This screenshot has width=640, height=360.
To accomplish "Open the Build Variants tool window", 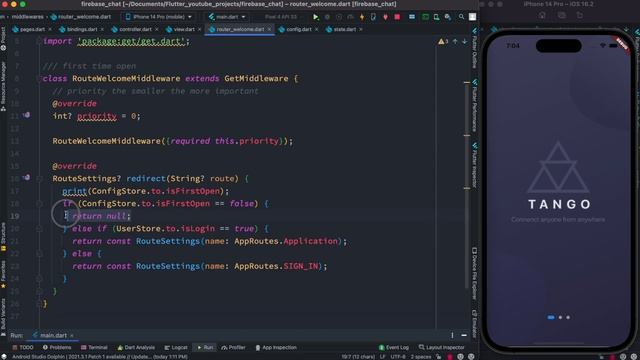I will click(x=3, y=317).
